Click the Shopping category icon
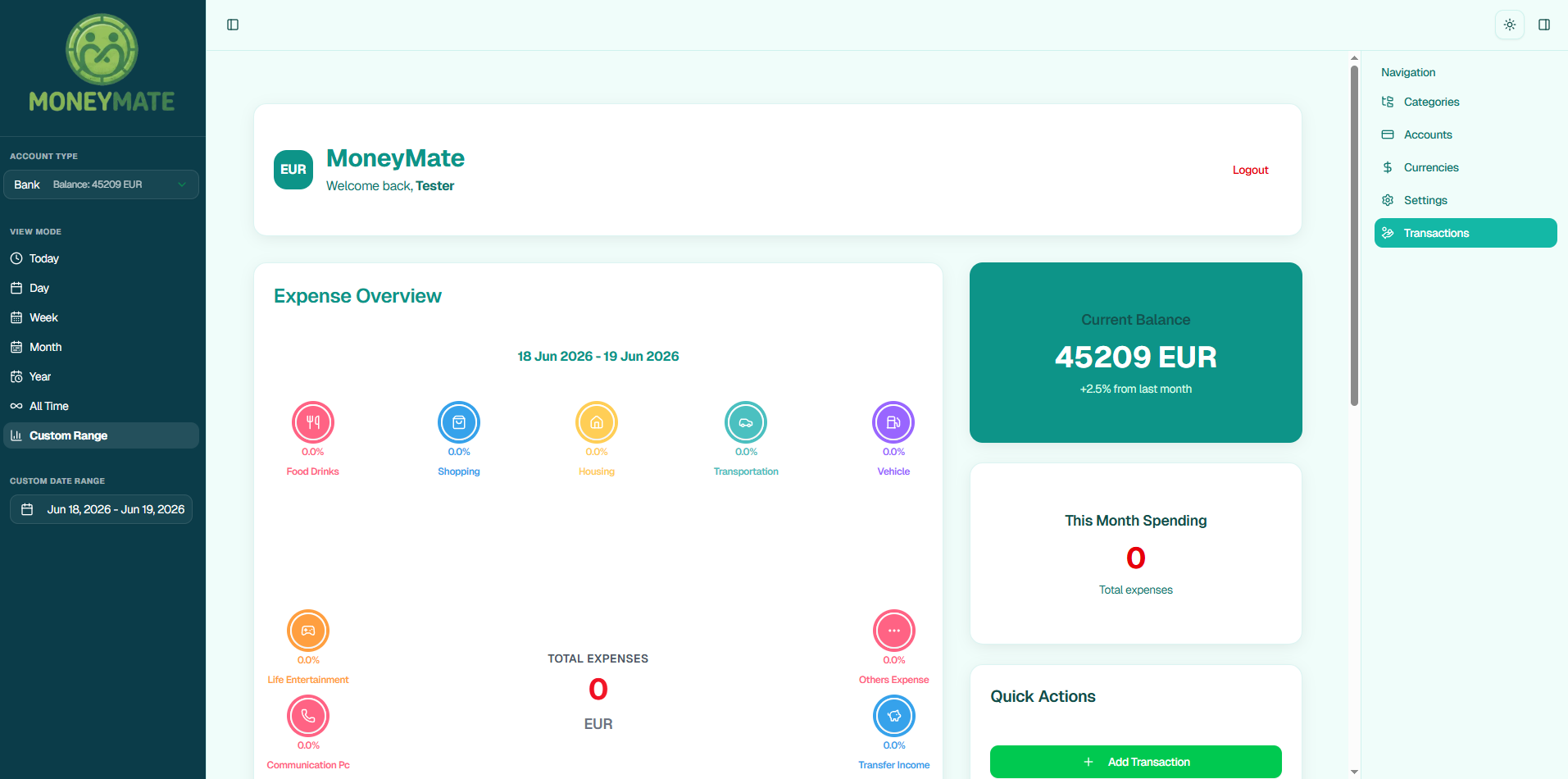Screen dimensions: 1568x779 pyautogui.click(x=459, y=422)
